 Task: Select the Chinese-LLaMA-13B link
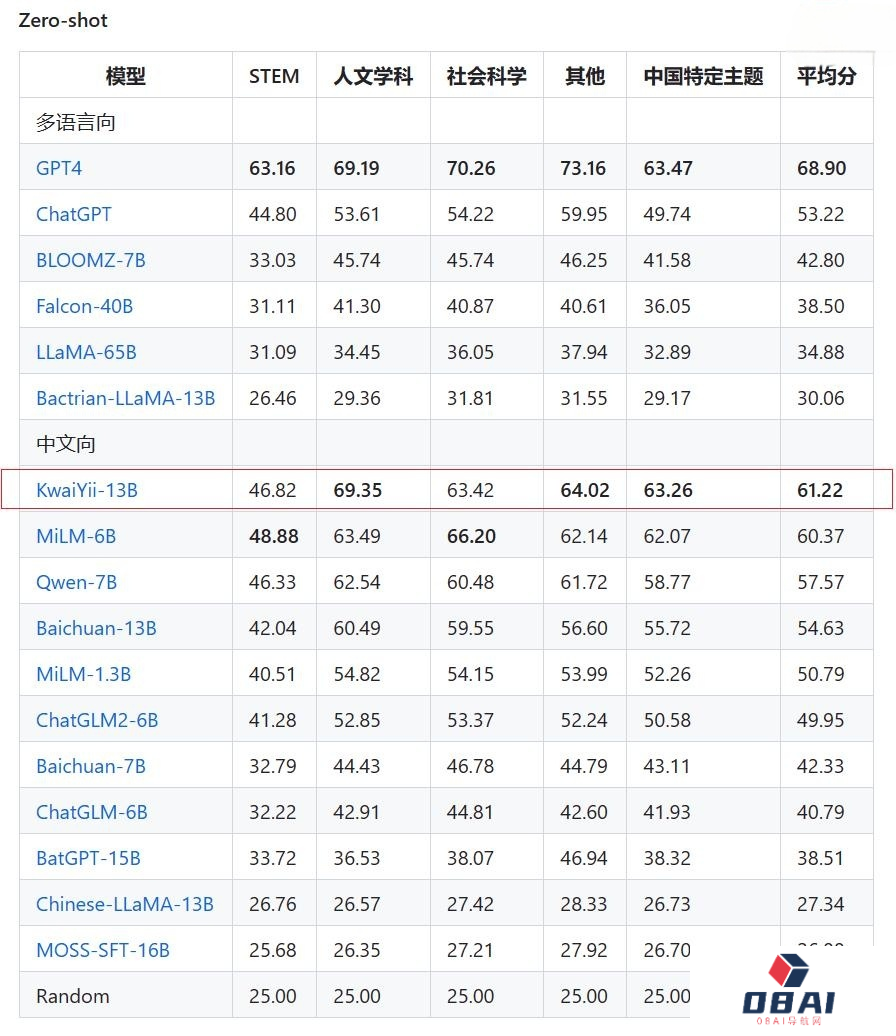point(125,904)
